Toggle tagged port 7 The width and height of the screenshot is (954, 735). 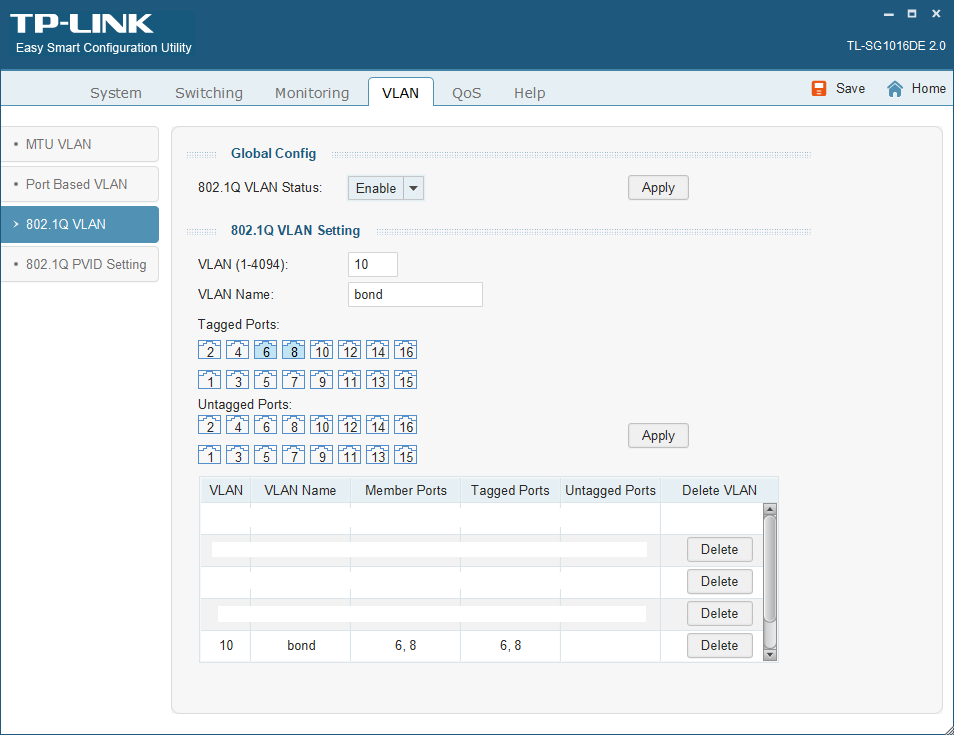tap(293, 380)
